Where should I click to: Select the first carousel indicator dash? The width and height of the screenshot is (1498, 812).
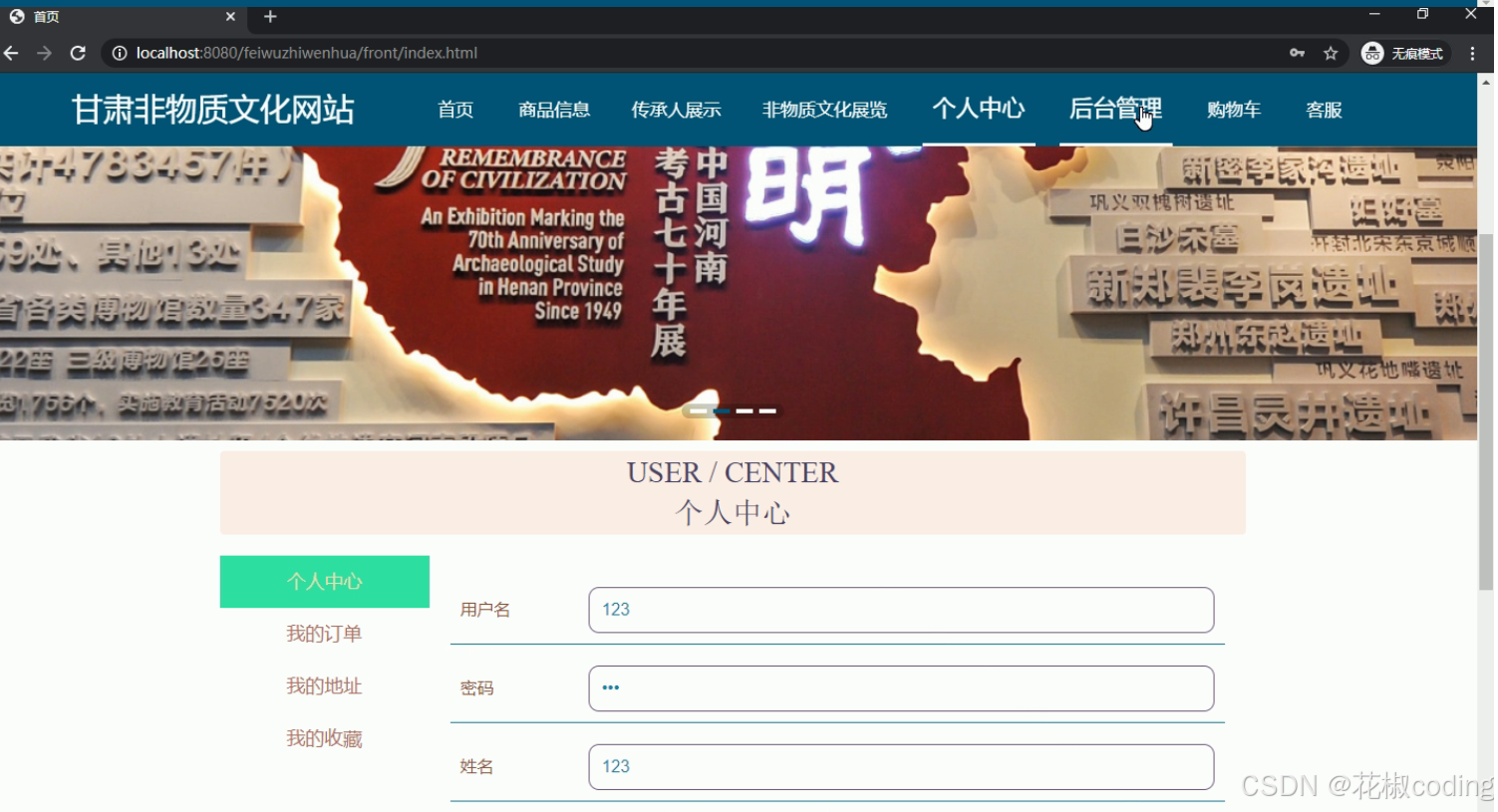click(x=698, y=410)
